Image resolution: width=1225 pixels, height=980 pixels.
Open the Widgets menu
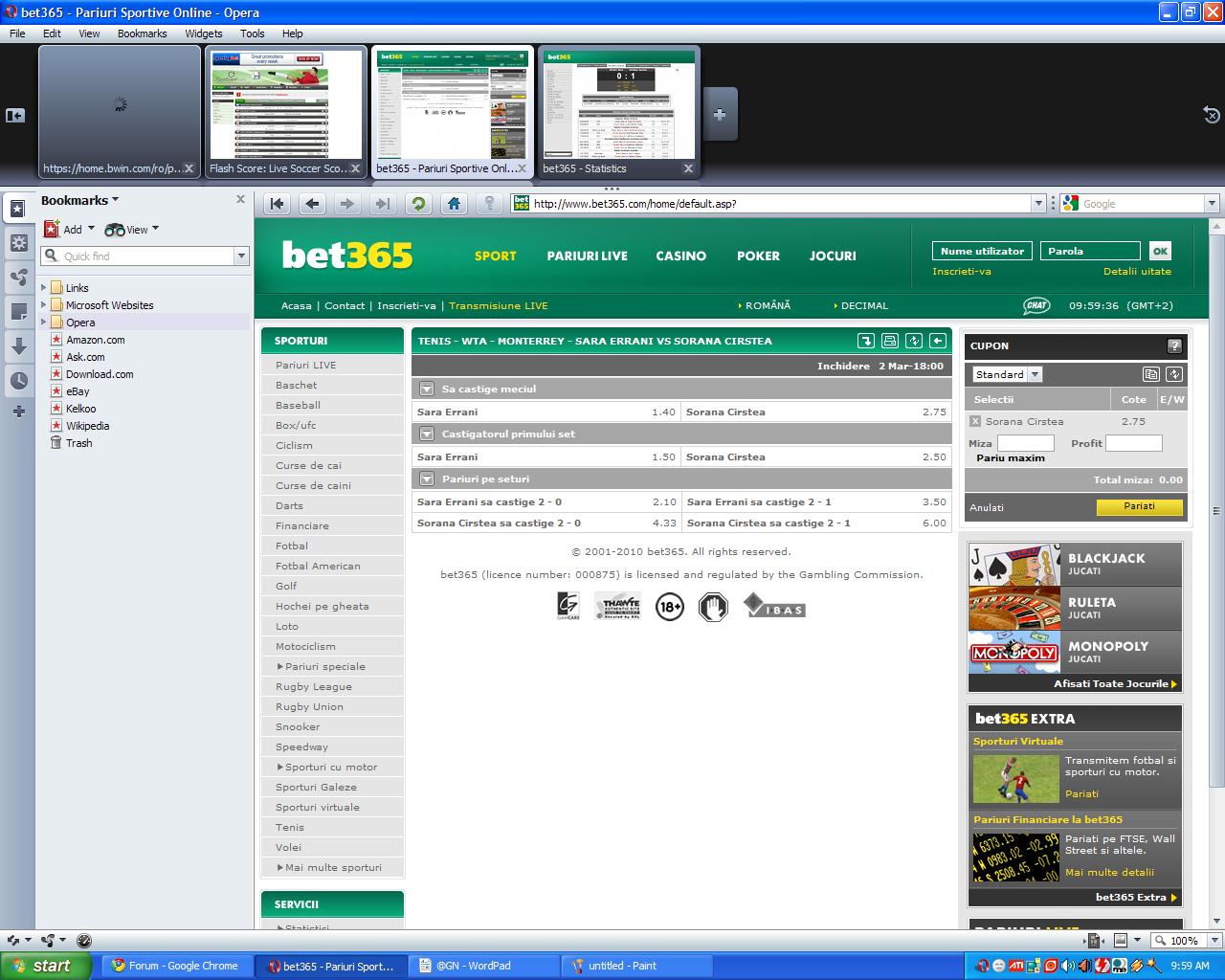[203, 33]
